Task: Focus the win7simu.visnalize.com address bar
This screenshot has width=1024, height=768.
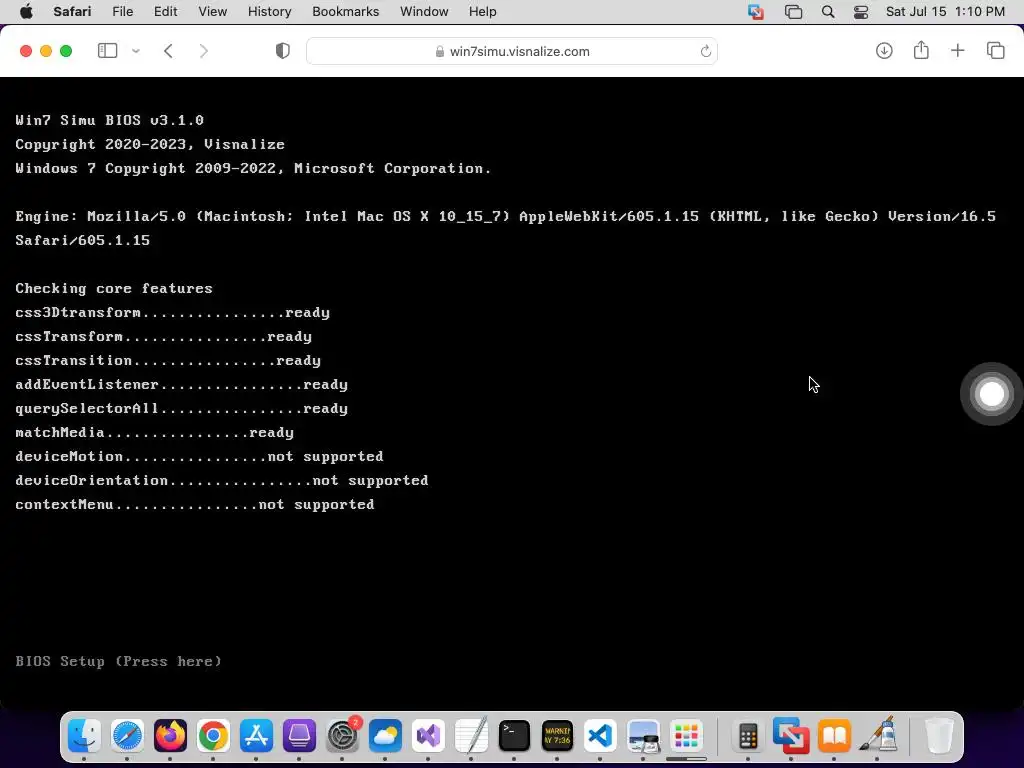Action: click(512, 51)
